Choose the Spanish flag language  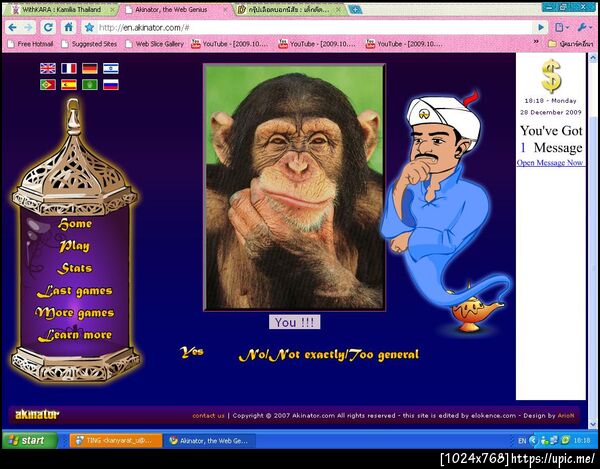(x=69, y=85)
